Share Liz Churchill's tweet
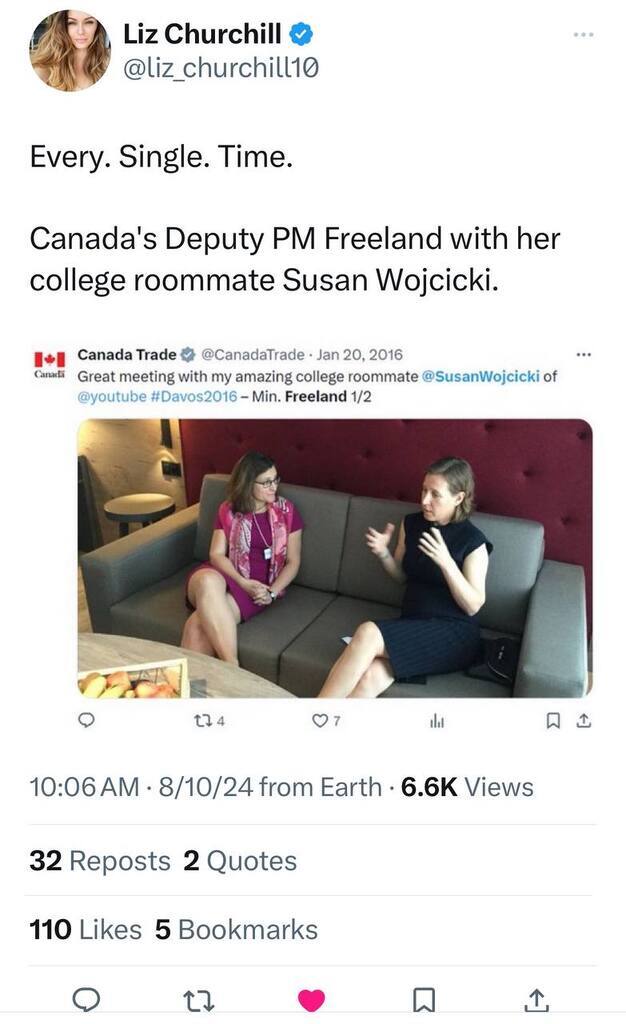 pyautogui.click(x=535, y=998)
